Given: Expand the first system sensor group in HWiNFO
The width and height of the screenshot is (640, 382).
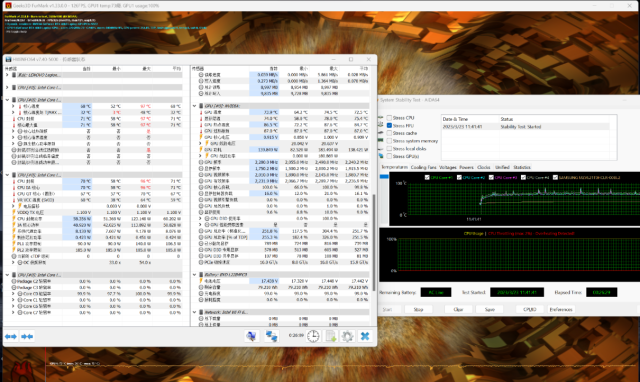Looking at the screenshot, I should click(7, 75).
